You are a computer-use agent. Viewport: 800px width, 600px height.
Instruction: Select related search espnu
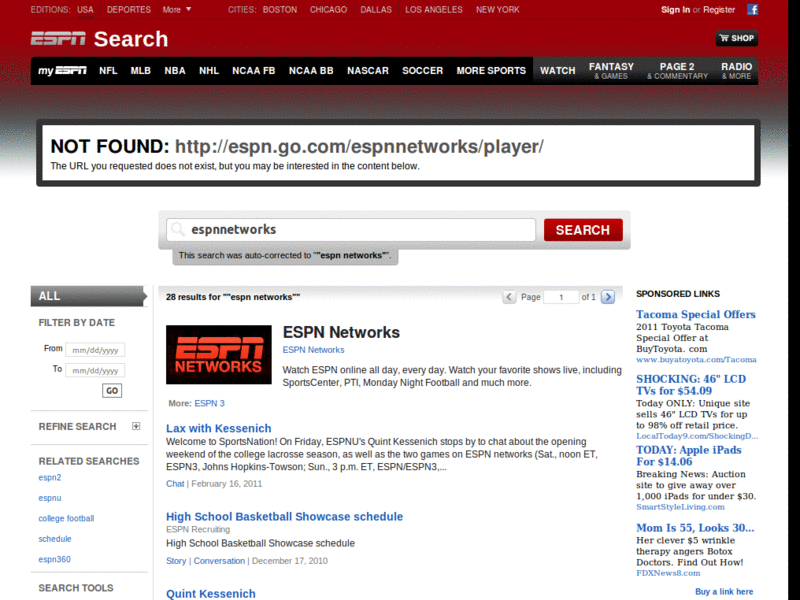(x=49, y=498)
